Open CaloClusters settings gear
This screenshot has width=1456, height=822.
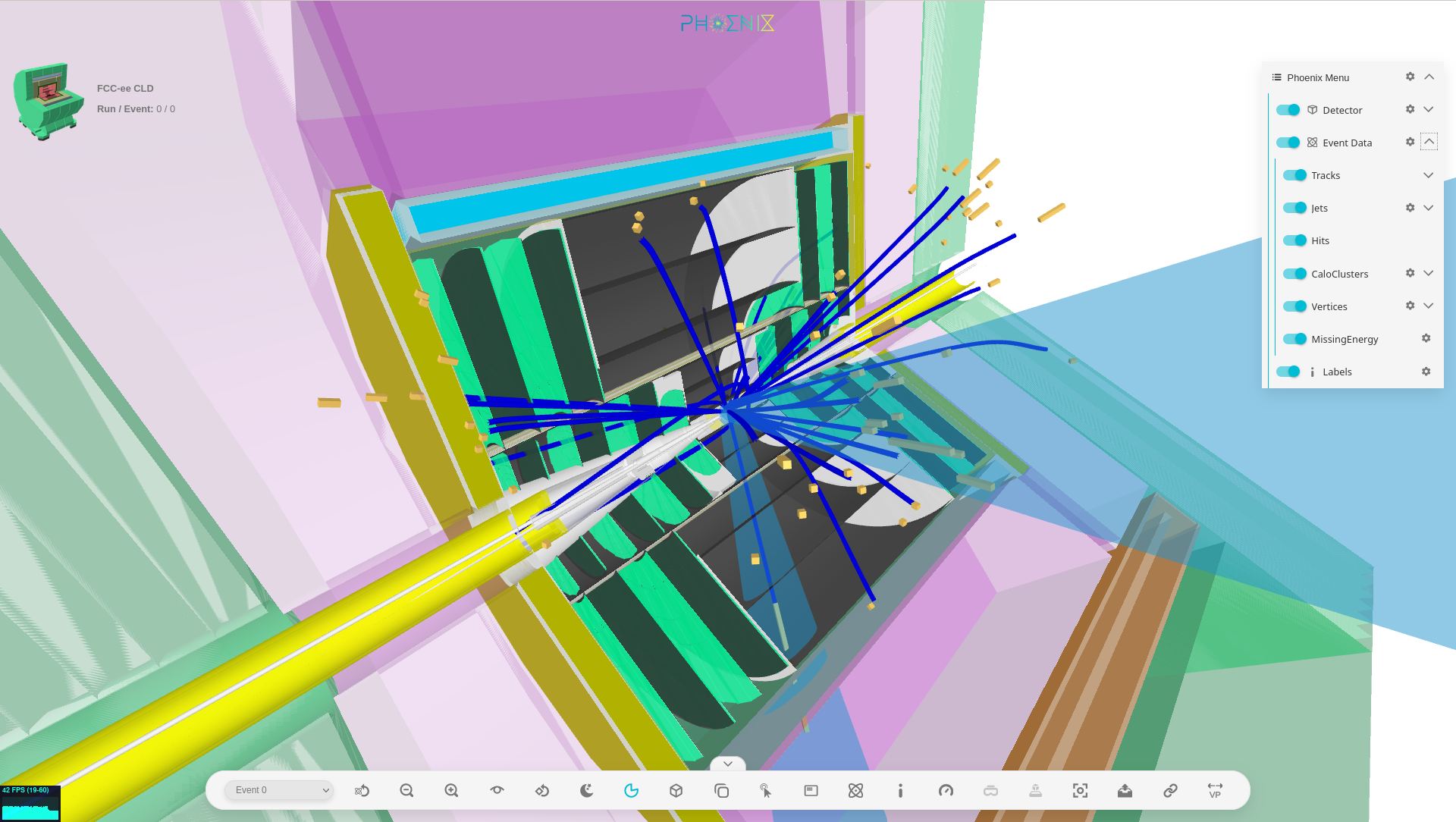(x=1410, y=273)
